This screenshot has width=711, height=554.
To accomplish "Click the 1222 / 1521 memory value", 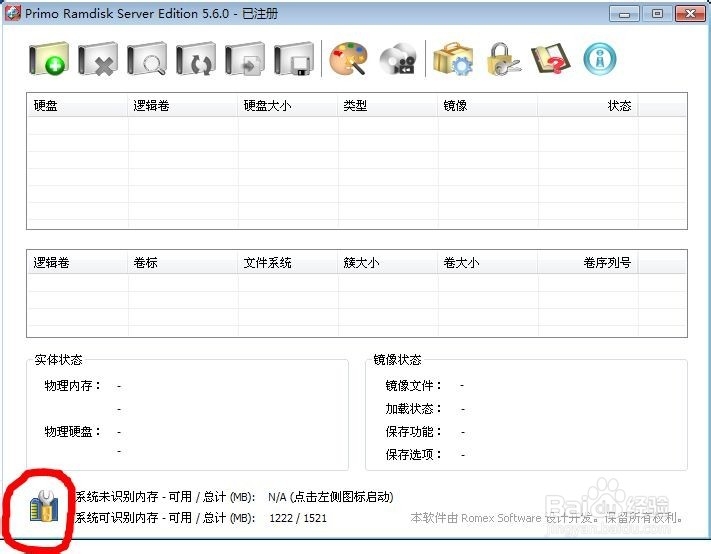I will [x=298, y=518].
